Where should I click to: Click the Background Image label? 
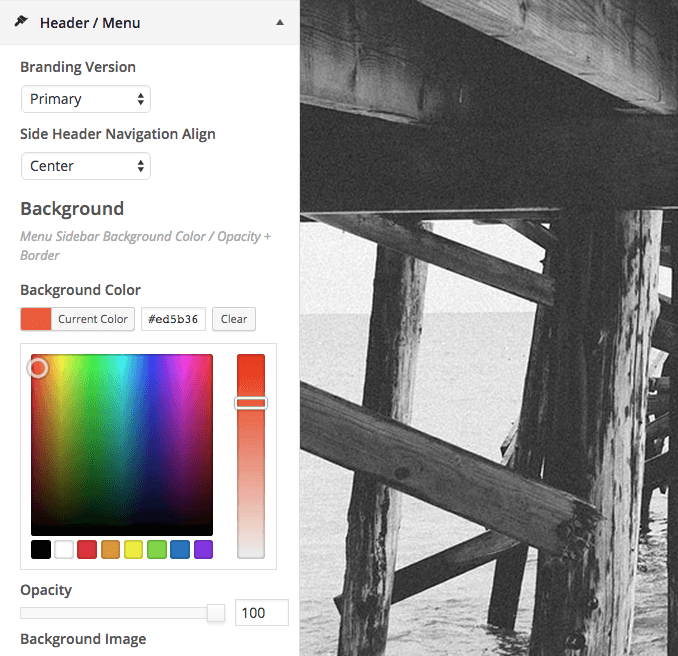pos(83,639)
